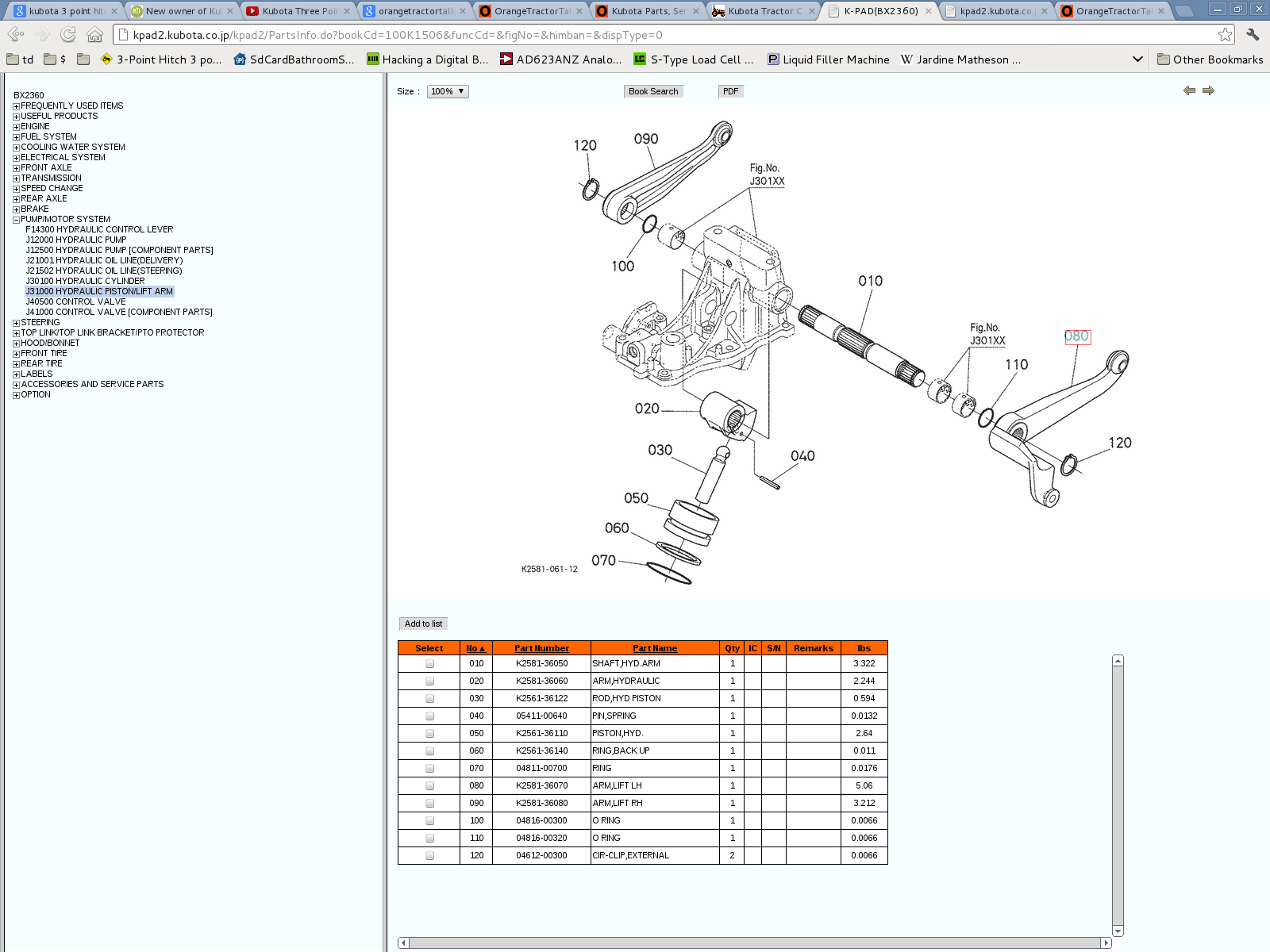Select checkbox for part 020 ARM,HYDRAULIC
Image resolution: width=1270 pixels, height=952 pixels.
tap(430, 681)
